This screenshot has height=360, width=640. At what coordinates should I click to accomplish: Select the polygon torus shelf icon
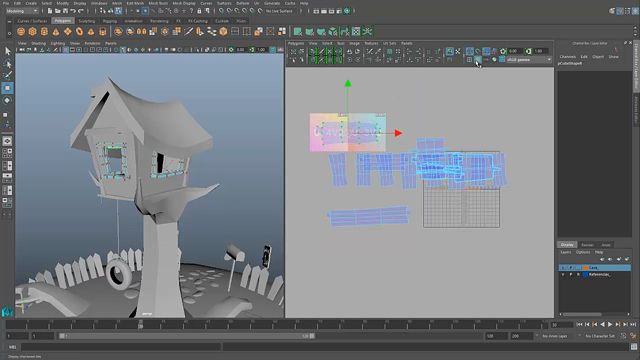[79, 31]
